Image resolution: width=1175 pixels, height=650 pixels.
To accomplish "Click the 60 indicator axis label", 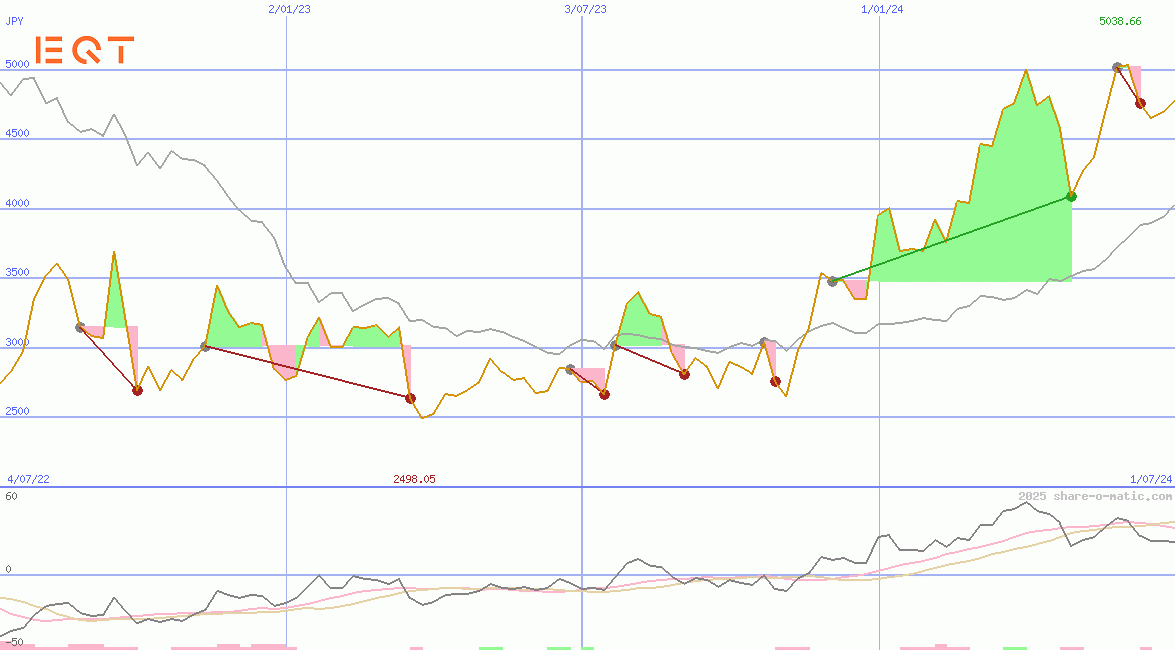I will pyautogui.click(x=11, y=496).
